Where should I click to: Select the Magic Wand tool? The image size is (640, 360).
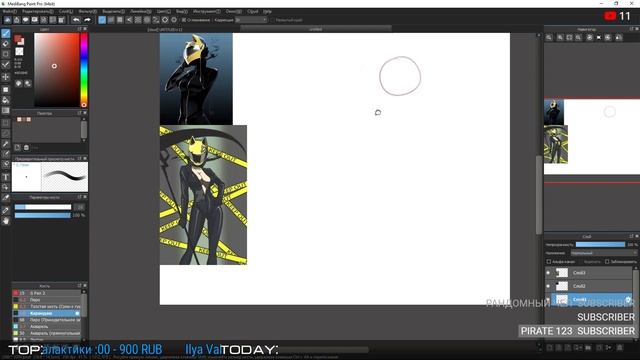click(6, 144)
